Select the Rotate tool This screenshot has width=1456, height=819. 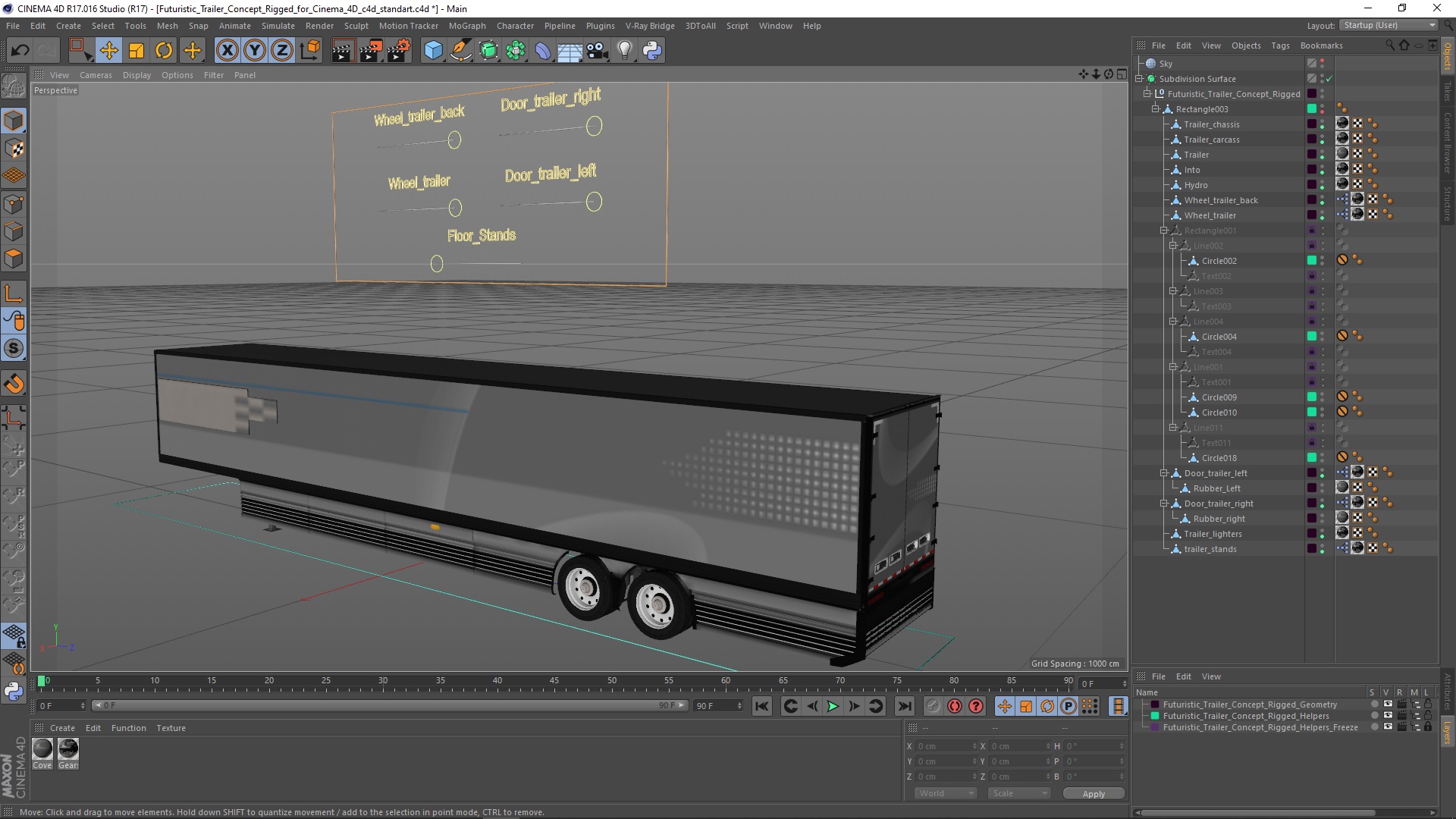[164, 51]
